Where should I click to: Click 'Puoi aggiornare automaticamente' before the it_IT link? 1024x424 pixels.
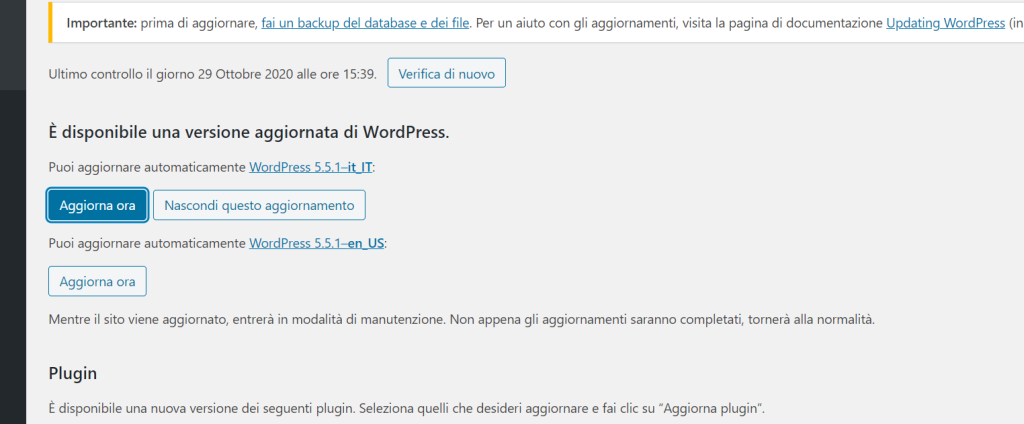point(147,168)
